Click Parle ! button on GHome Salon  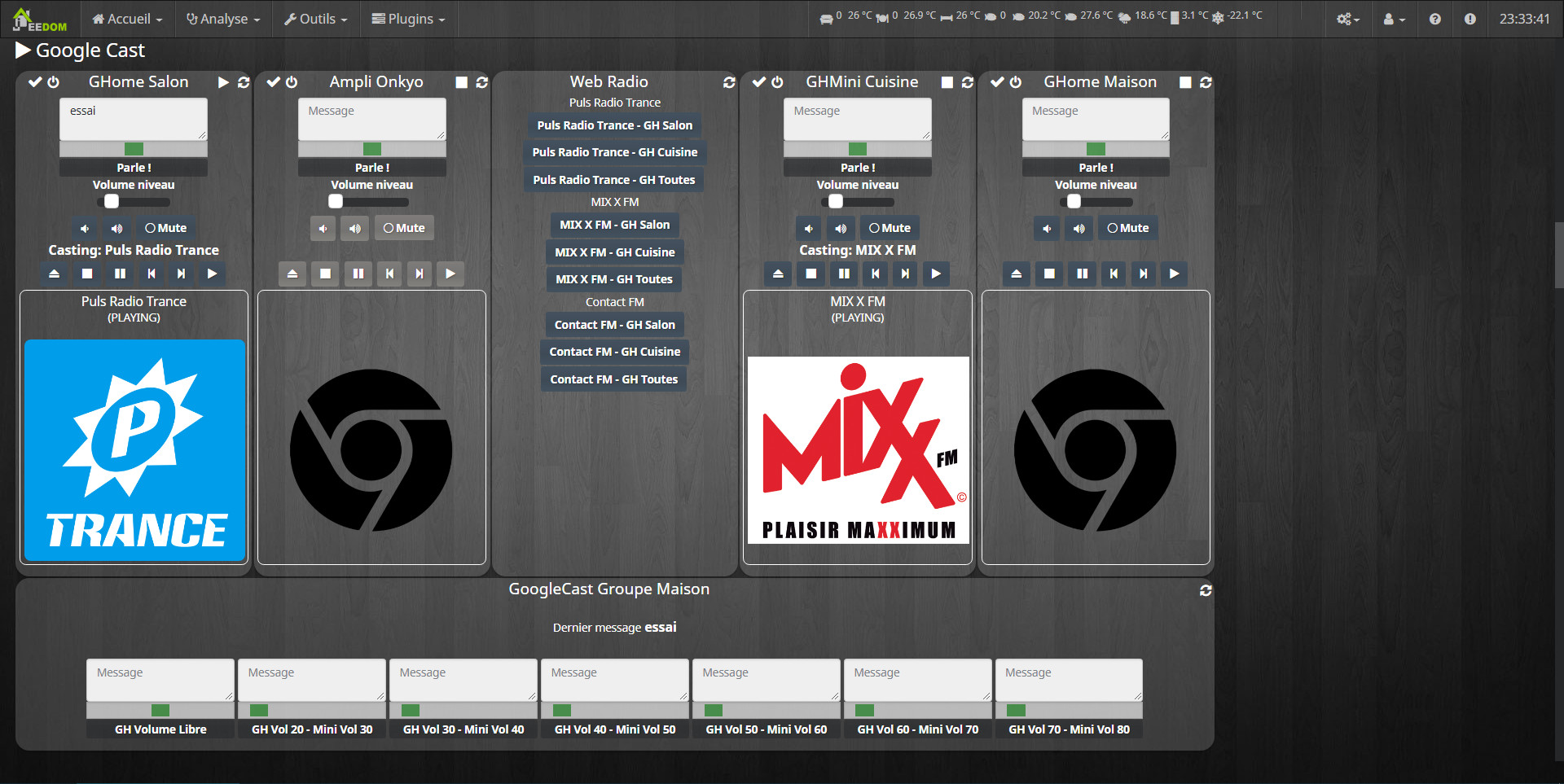pyautogui.click(x=134, y=168)
